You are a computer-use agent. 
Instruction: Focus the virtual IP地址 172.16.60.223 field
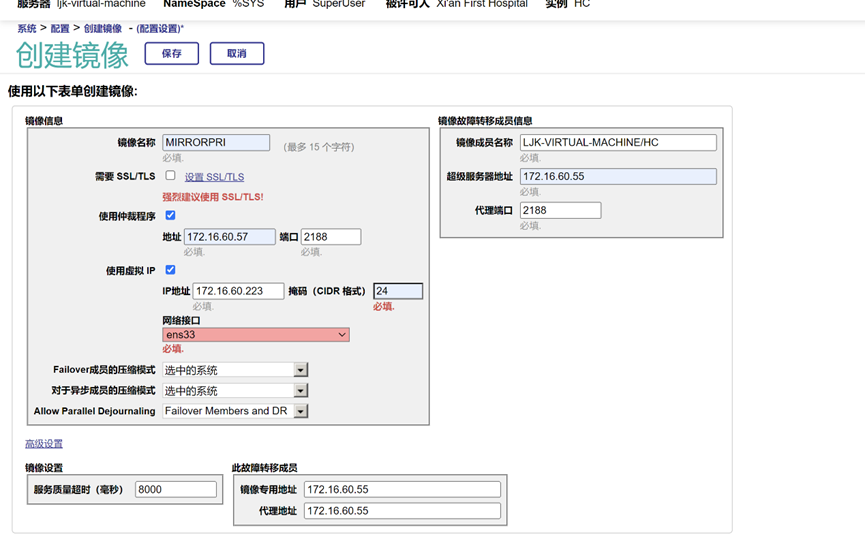[x=238, y=291]
